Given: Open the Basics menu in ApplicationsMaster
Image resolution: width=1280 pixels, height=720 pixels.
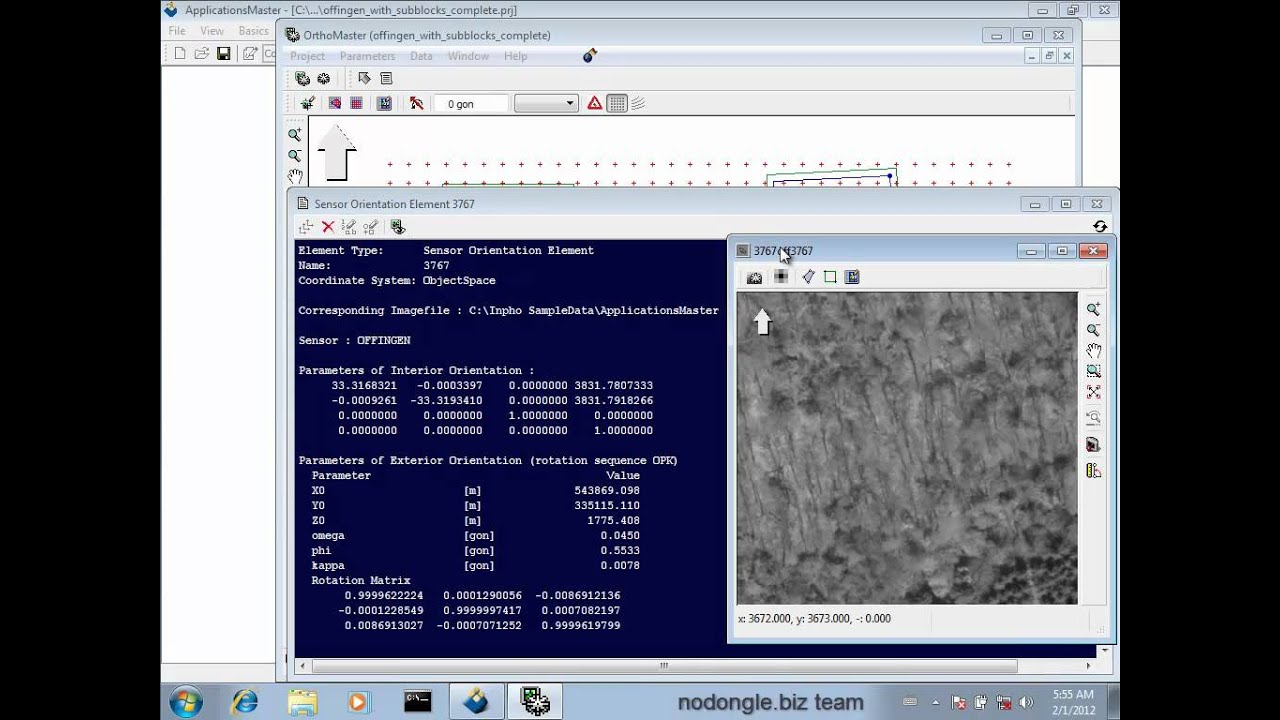Looking at the screenshot, I should click(253, 31).
